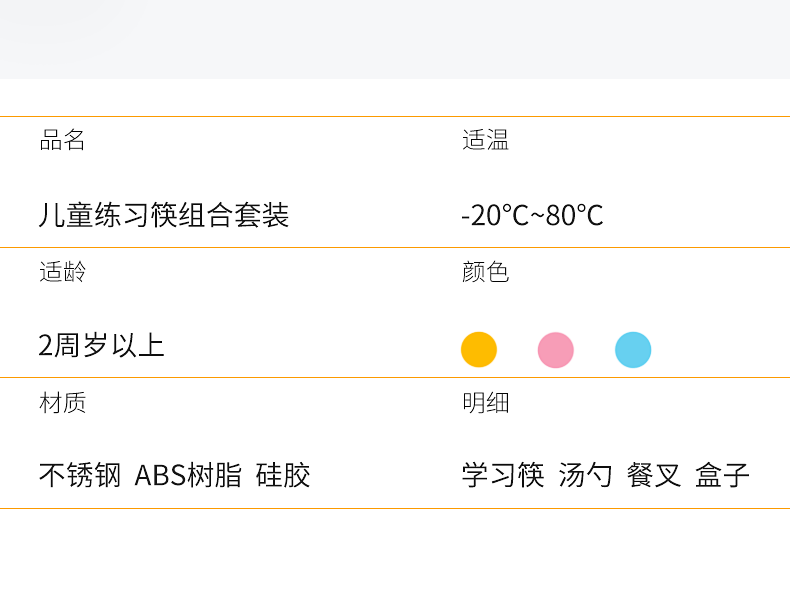This screenshot has width=790, height=591.
Task: Click the gray banner at the top
Action: 395,39
